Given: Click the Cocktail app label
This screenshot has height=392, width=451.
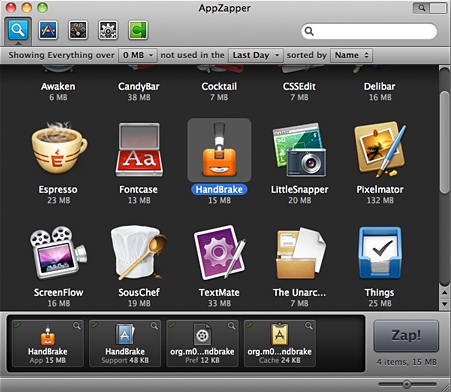Looking at the screenshot, I should pyautogui.click(x=219, y=87).
